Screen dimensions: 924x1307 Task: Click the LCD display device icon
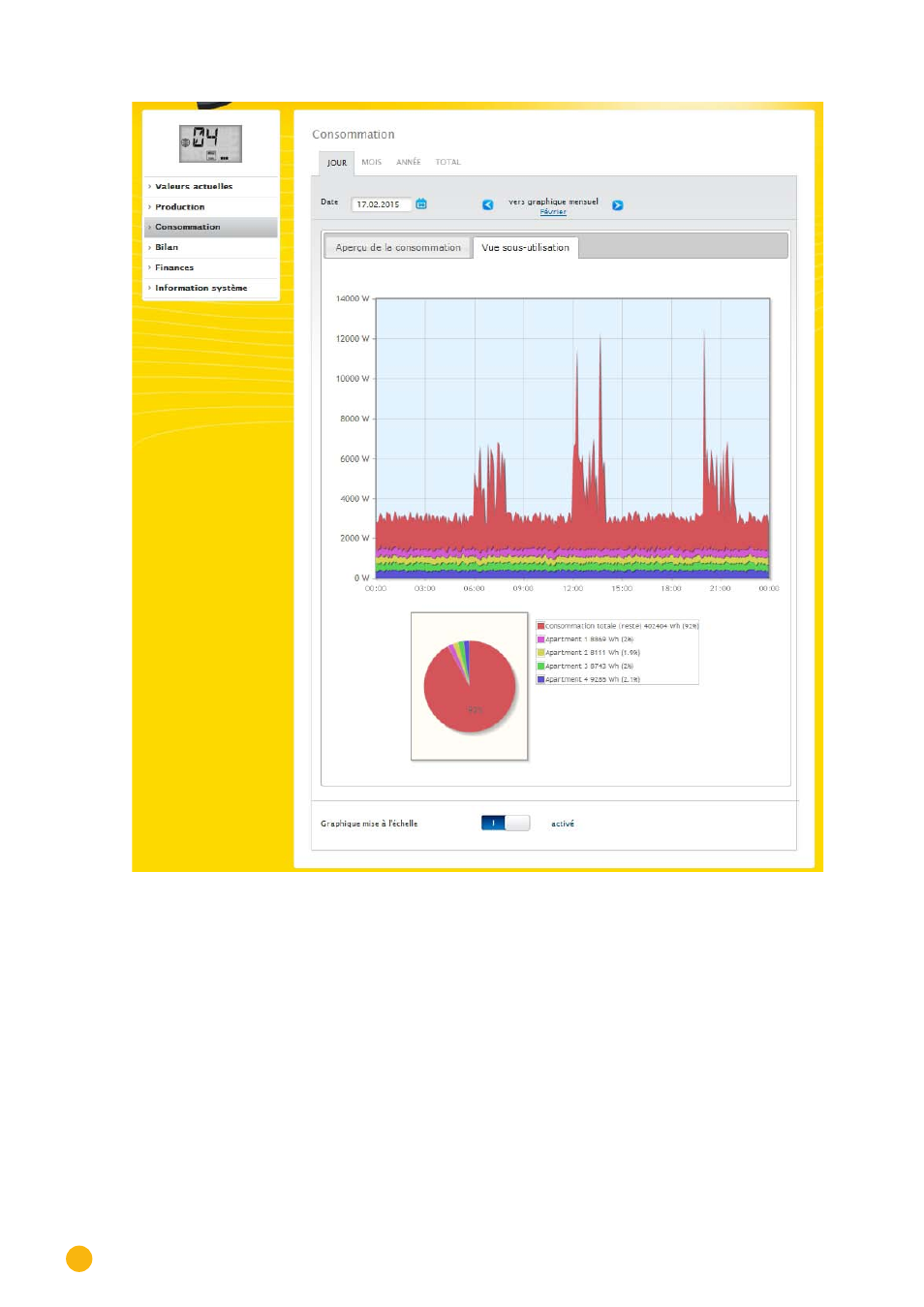[210, 143]
